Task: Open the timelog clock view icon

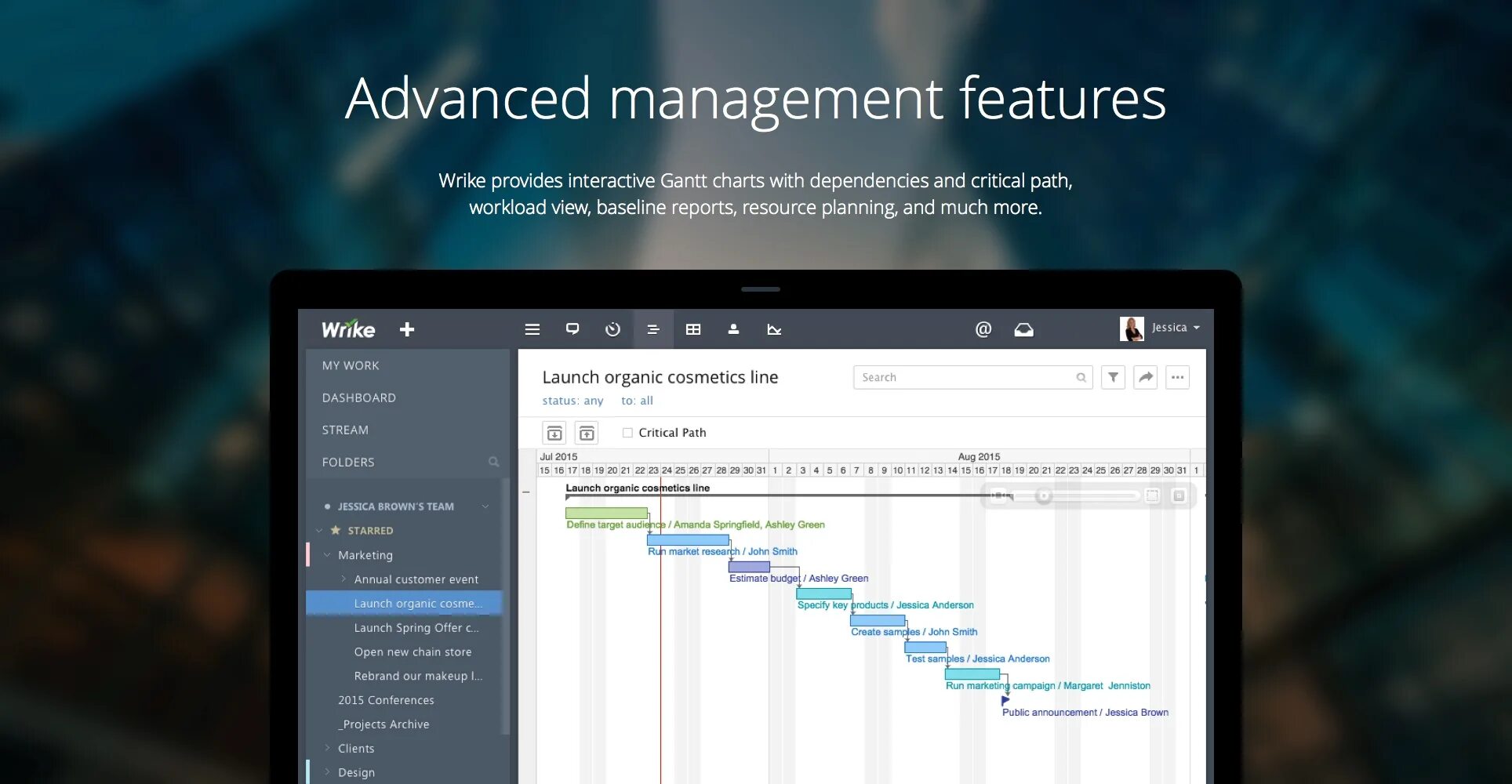Action: coord(612,329)
